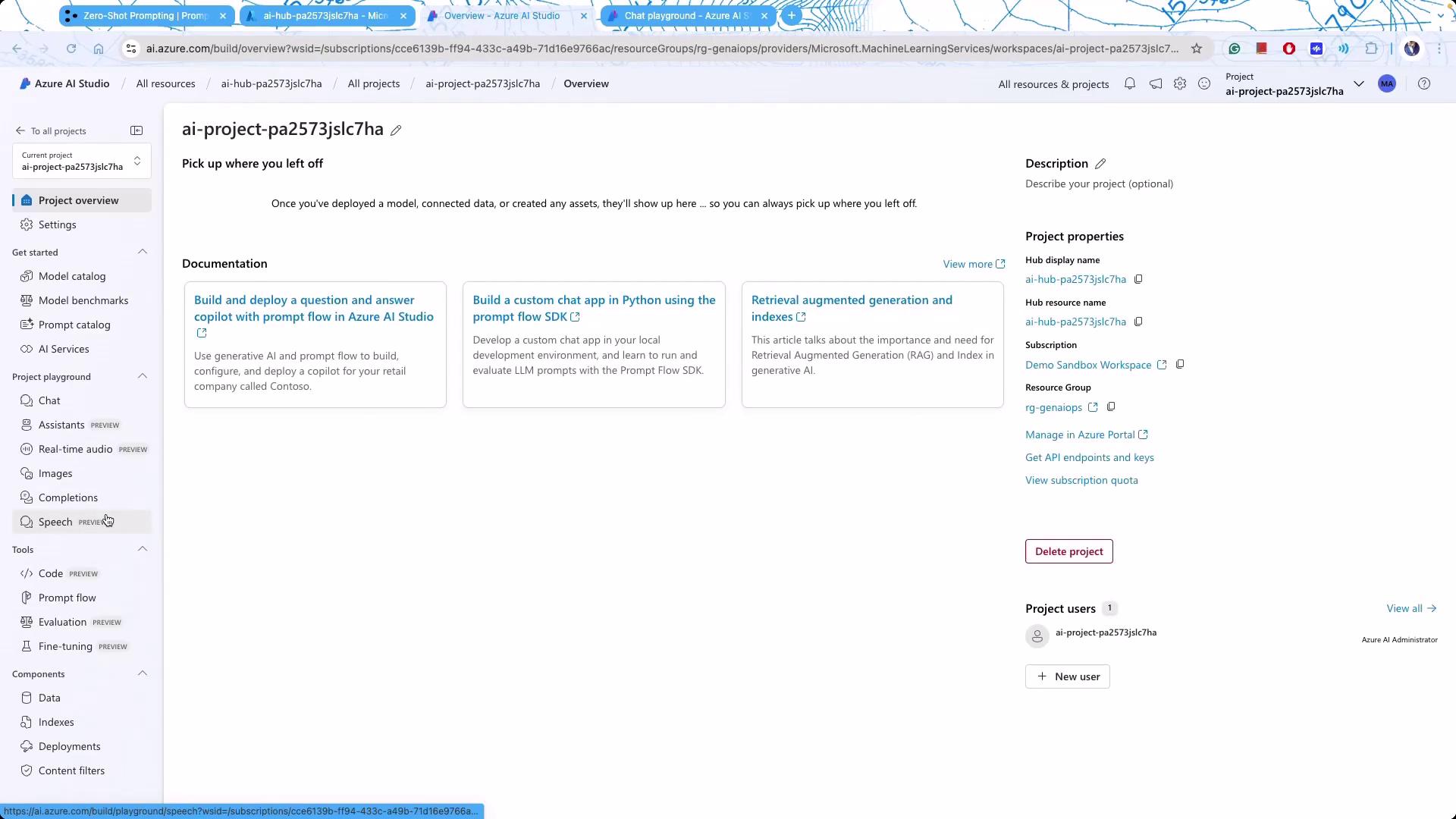Click the notifications bell icon

point(1130,84)
